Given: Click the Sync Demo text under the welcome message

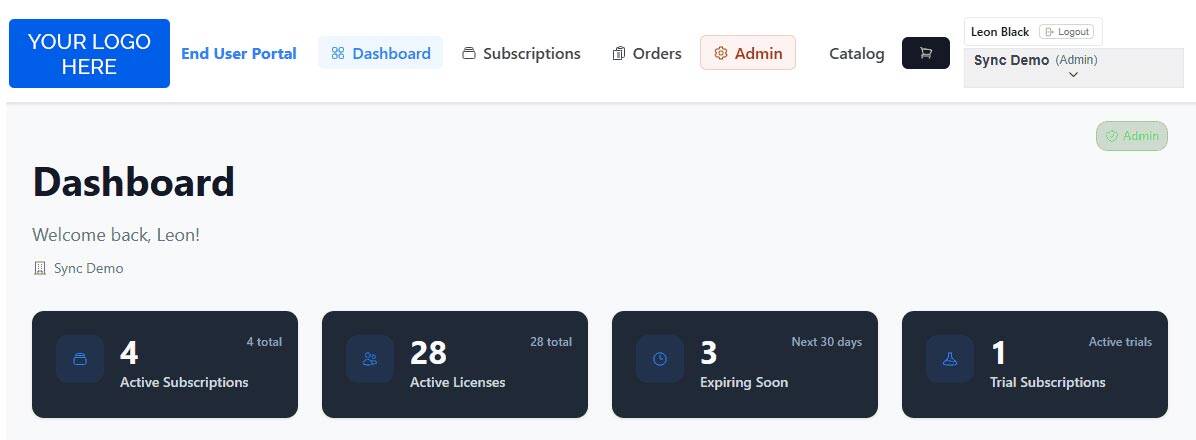Looking at the screenshot, I should 88,268.
